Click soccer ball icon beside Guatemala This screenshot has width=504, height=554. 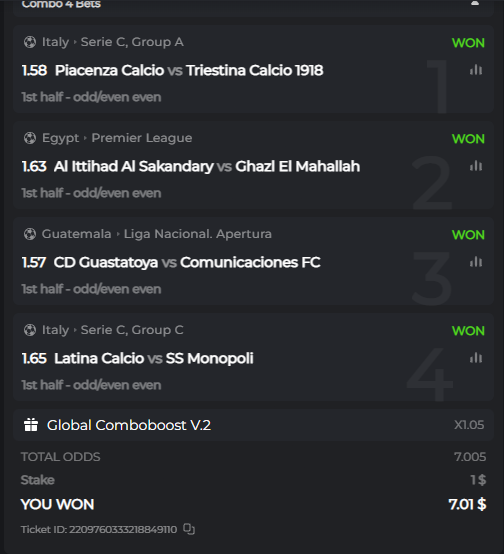pyautogui.click(x=30, y=234)
